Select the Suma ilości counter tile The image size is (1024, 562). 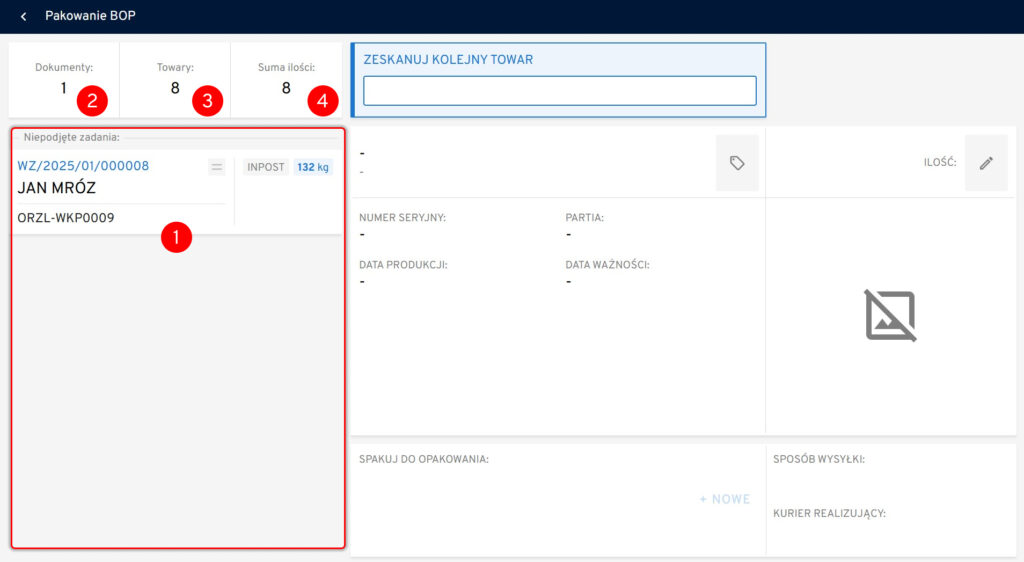[x=286, y=79]
